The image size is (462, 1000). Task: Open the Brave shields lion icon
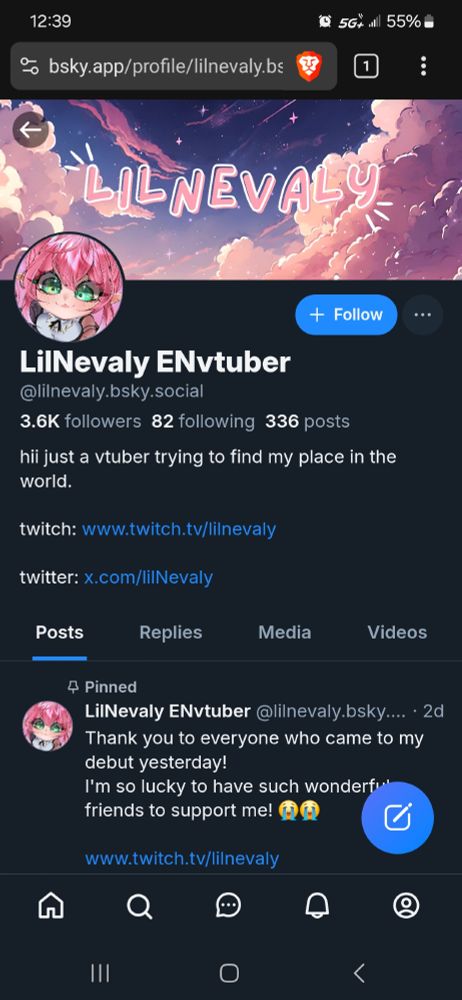point(310,66)
